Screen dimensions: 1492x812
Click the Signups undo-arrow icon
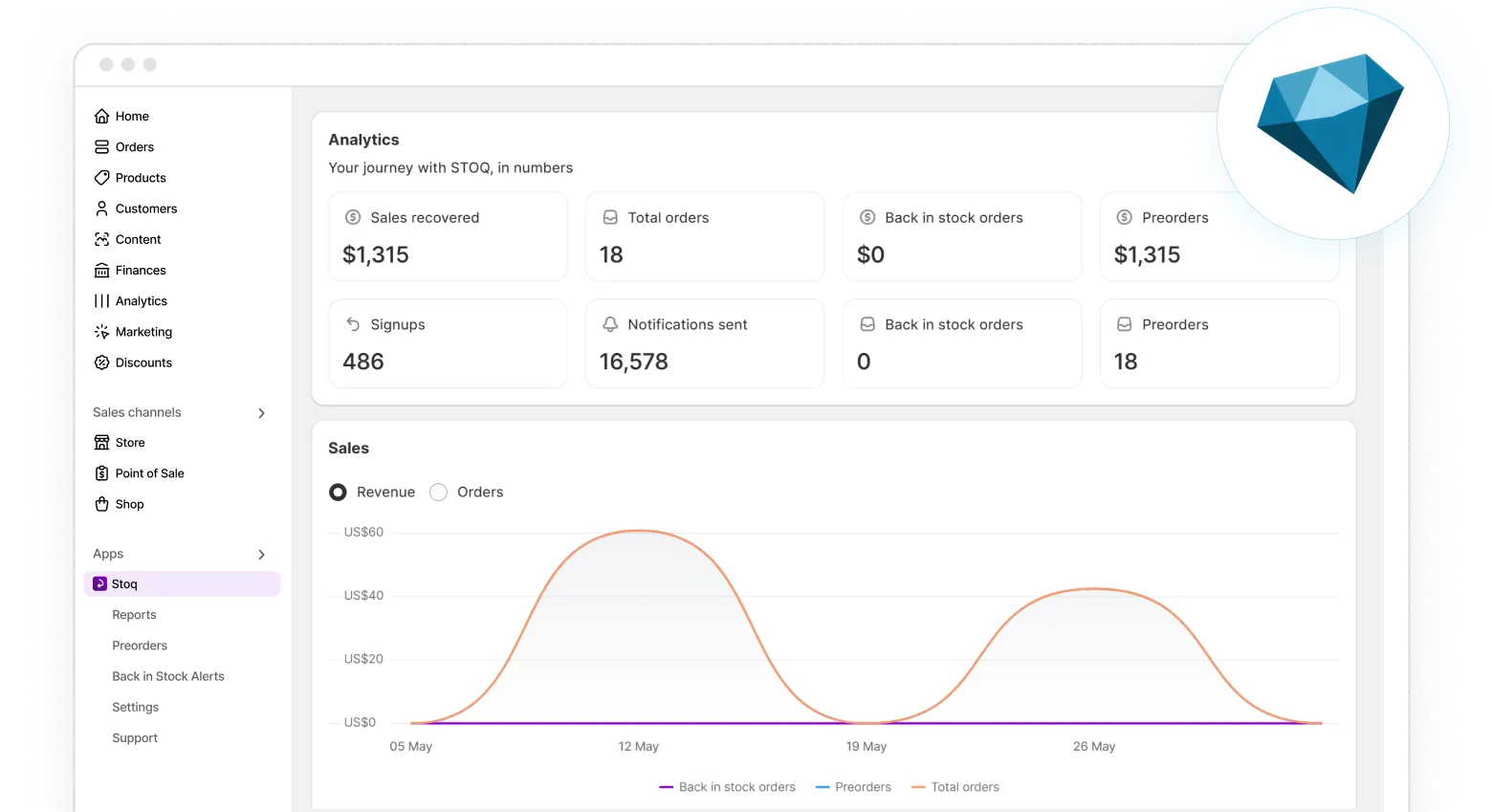click(x=353, y=324)
